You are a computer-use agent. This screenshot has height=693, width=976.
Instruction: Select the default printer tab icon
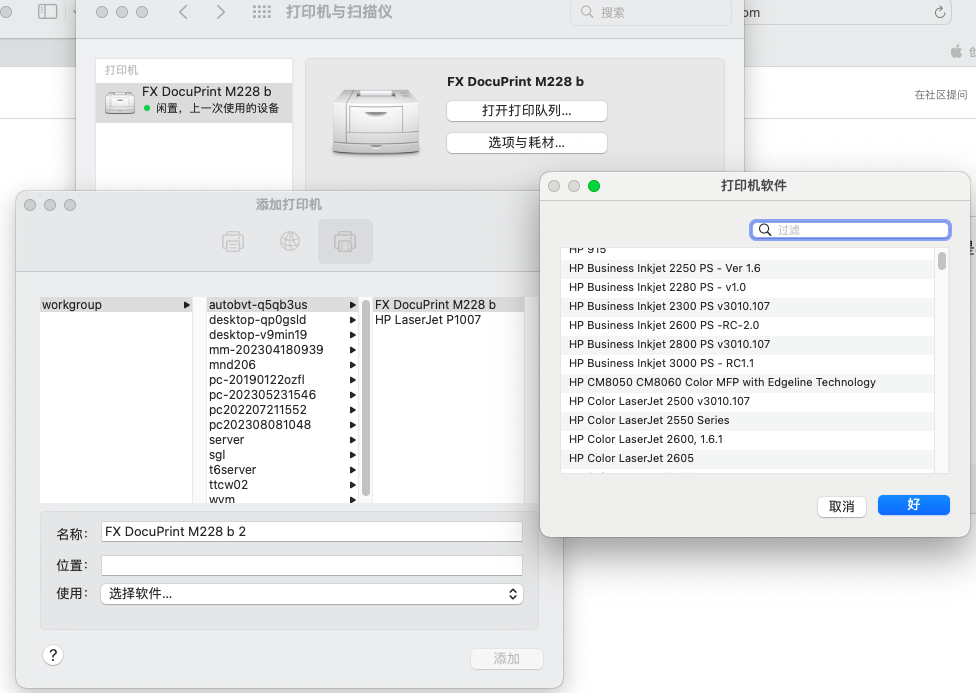233,241
